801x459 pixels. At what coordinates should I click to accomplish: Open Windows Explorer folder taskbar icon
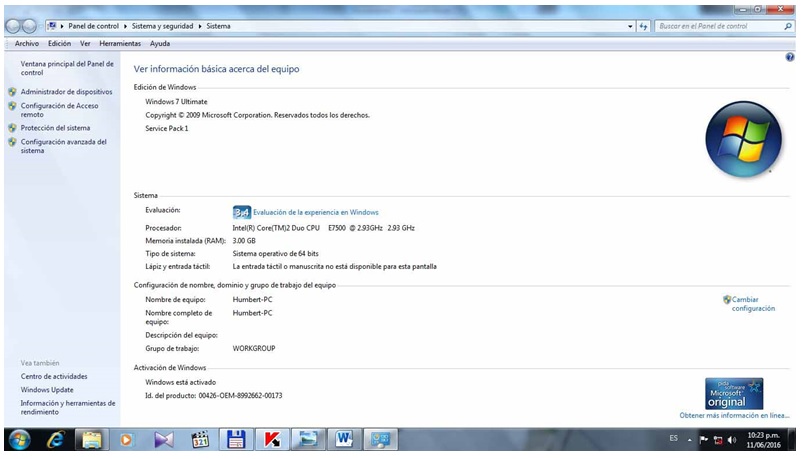pyautogui.click(x=92, y=440)
